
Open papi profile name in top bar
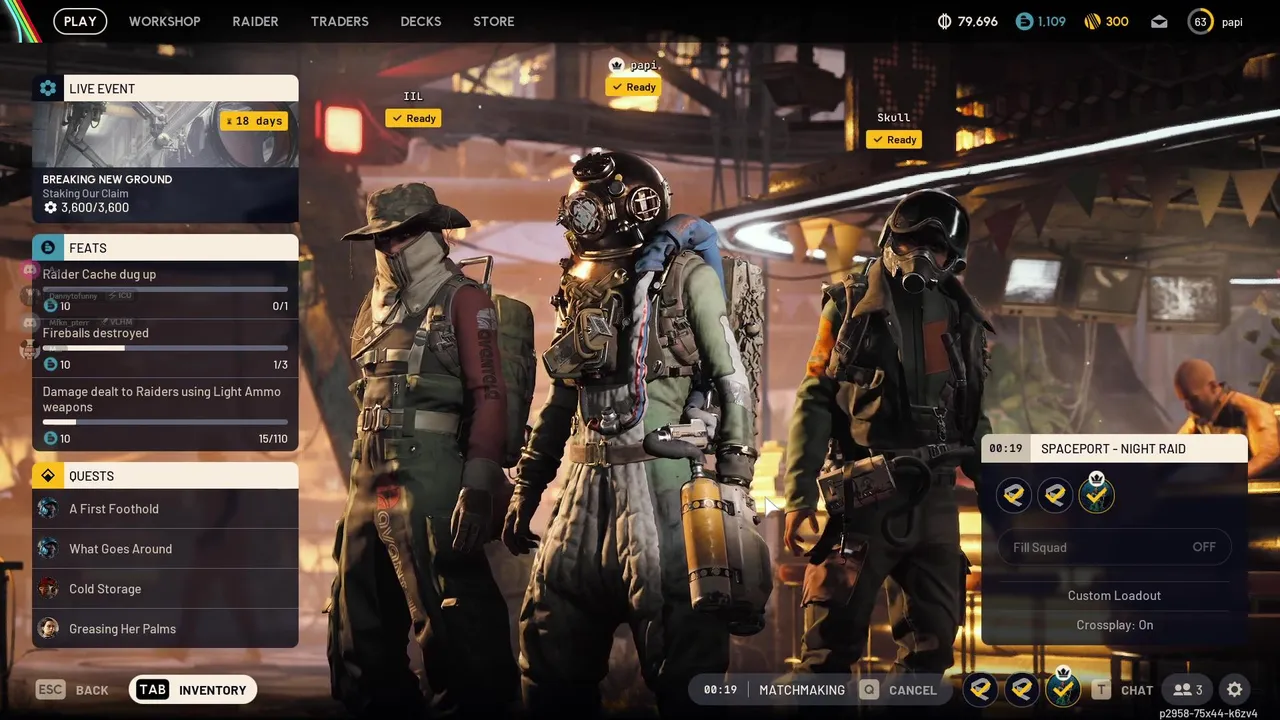[1232, 22]
